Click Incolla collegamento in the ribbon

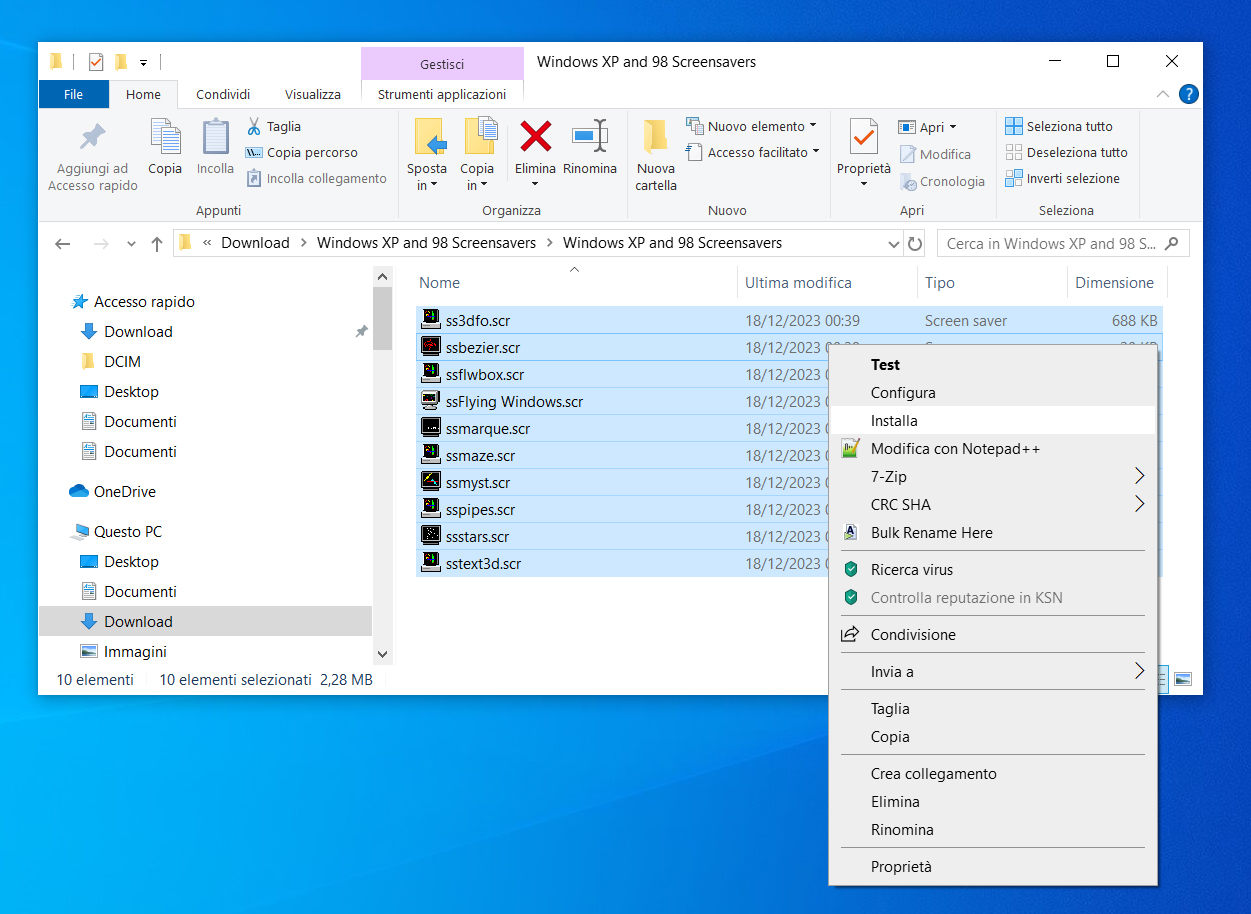[x=317, y=179]
